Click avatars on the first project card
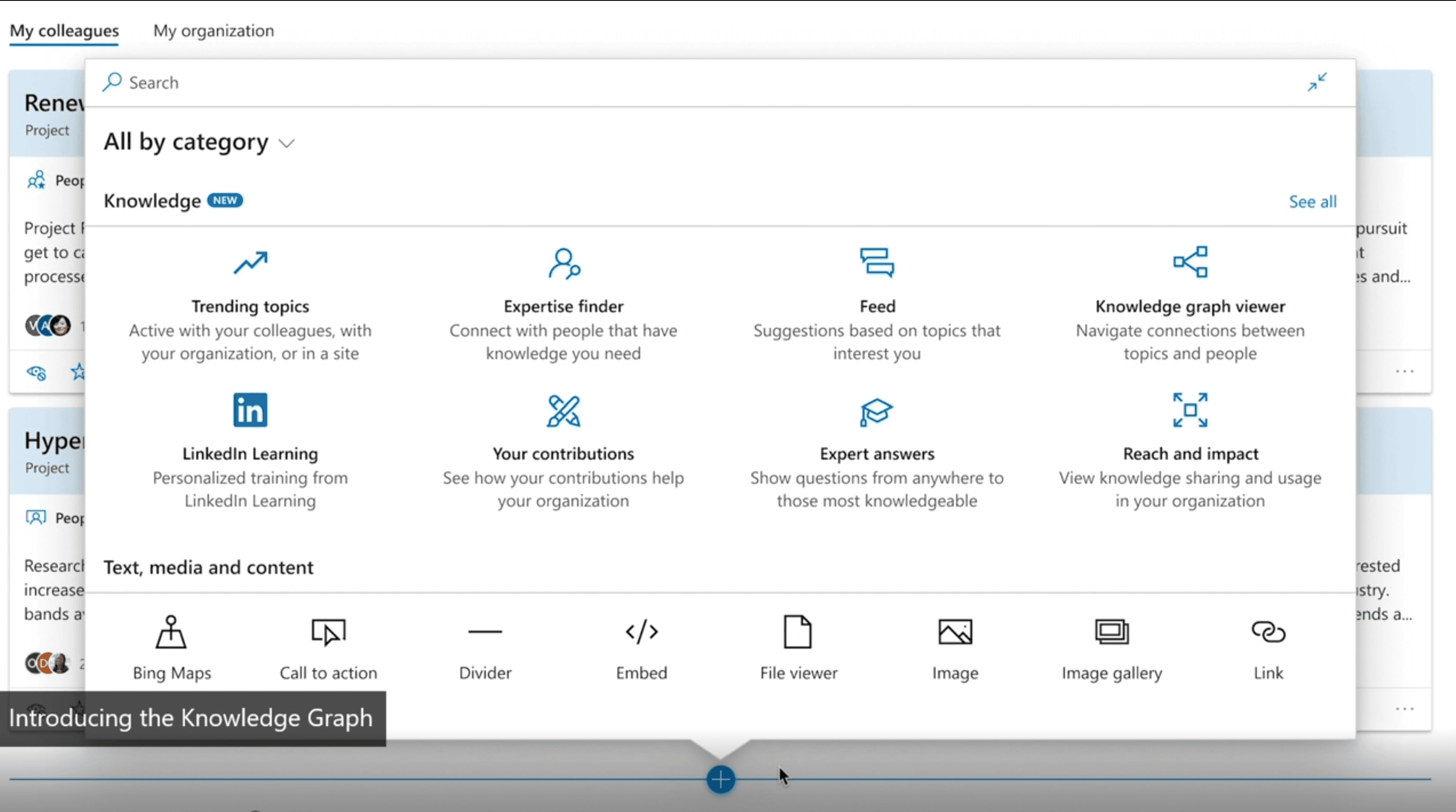Screen dimensions: 1456x812 click(48, 325)
